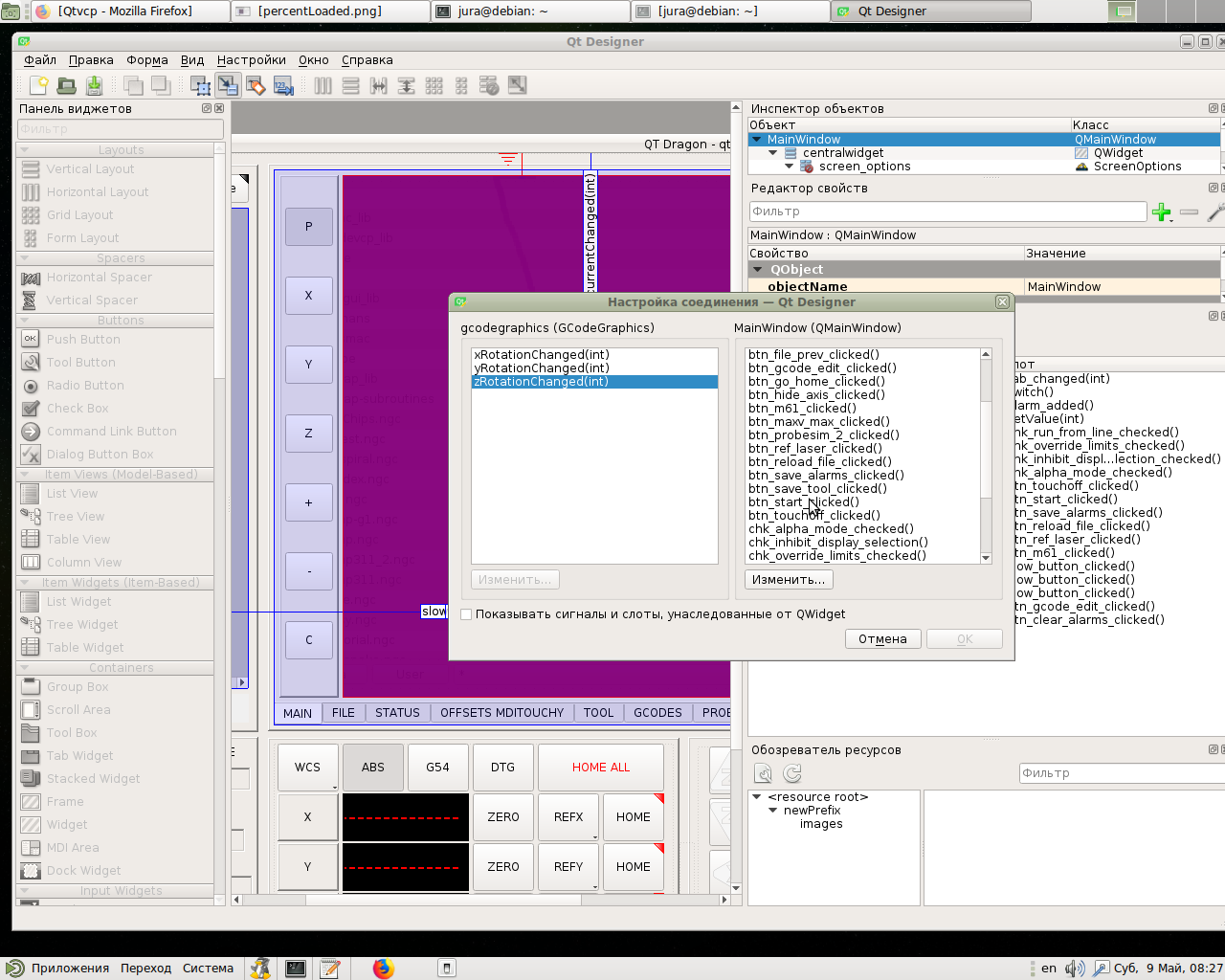The height and width of the screenshot is (980, 1225).
Task: Click the DTG button in the form
Action: 502,768
